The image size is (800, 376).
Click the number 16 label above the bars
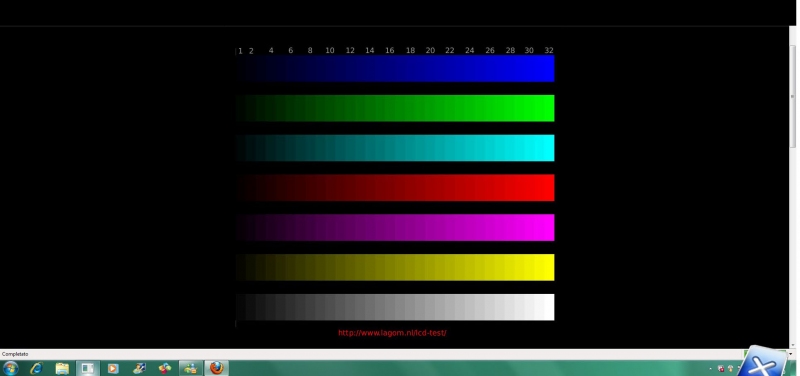tap(390, 51)
